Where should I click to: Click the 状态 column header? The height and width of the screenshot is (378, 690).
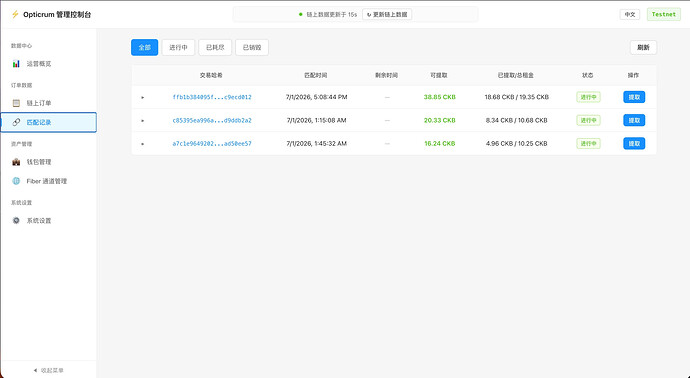[x=587, y=75]
